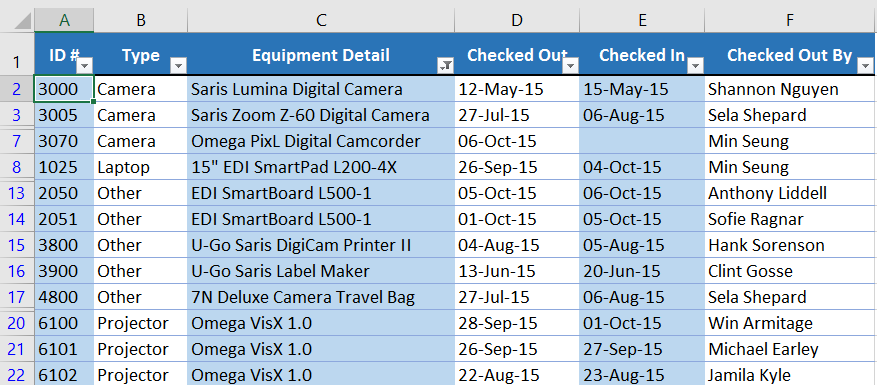Select the Anthony Liddell cell
Image resolution: width=877 pixels, height=385 pixels.
pos(790,193)
